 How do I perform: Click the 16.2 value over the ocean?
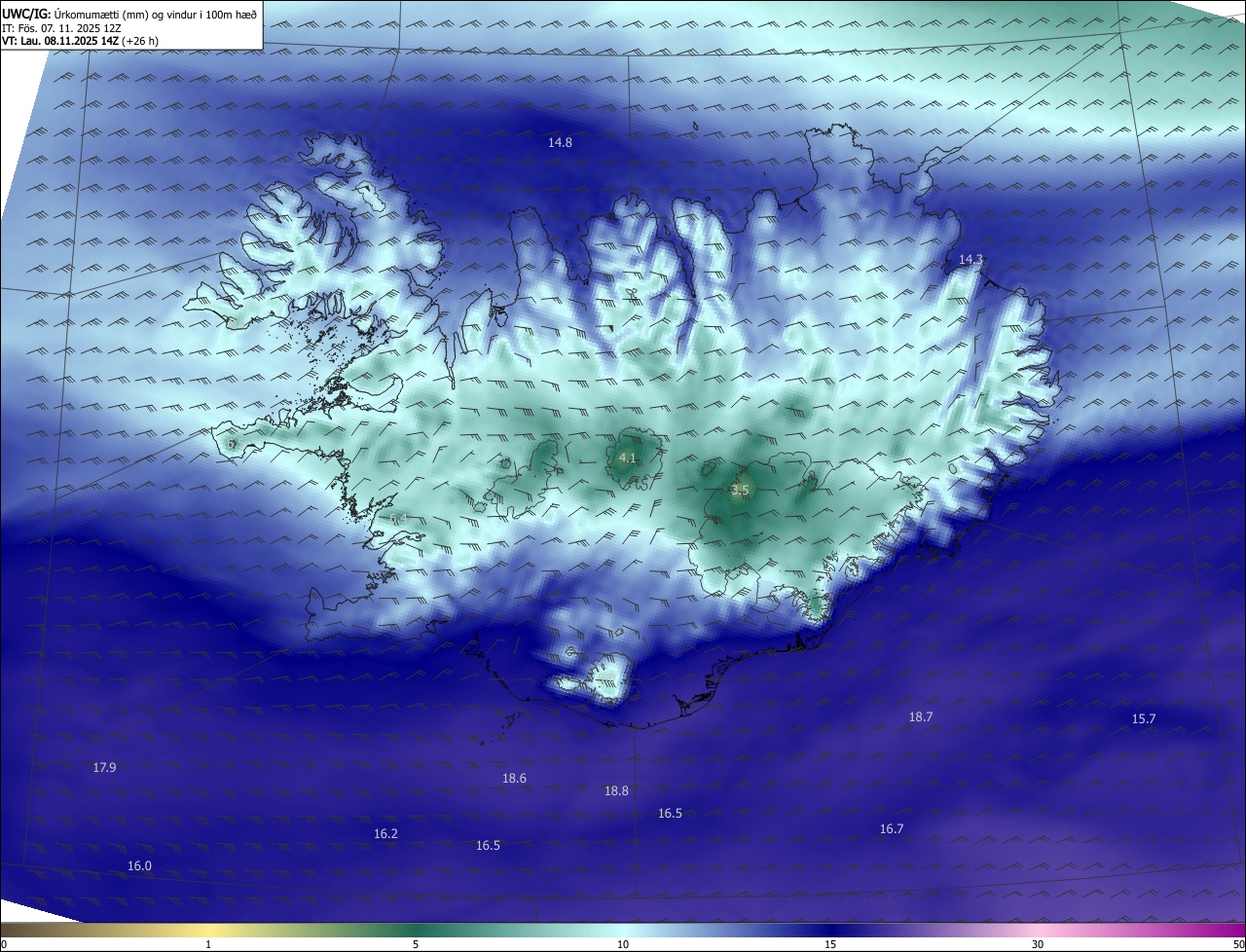pyautogui.click(x=385, y=834)
